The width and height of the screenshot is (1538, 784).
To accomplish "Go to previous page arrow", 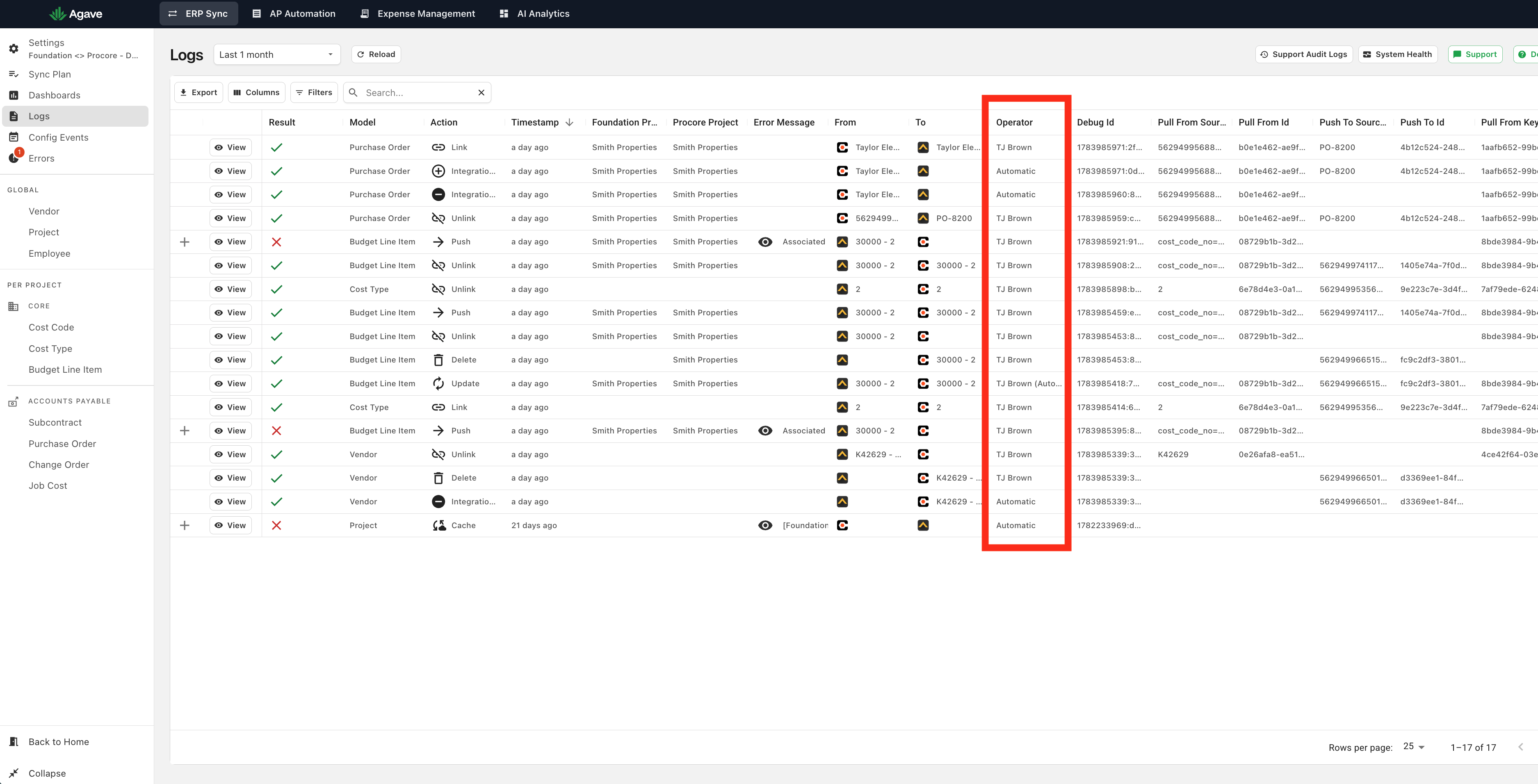I will click(x=1521, y=747).
